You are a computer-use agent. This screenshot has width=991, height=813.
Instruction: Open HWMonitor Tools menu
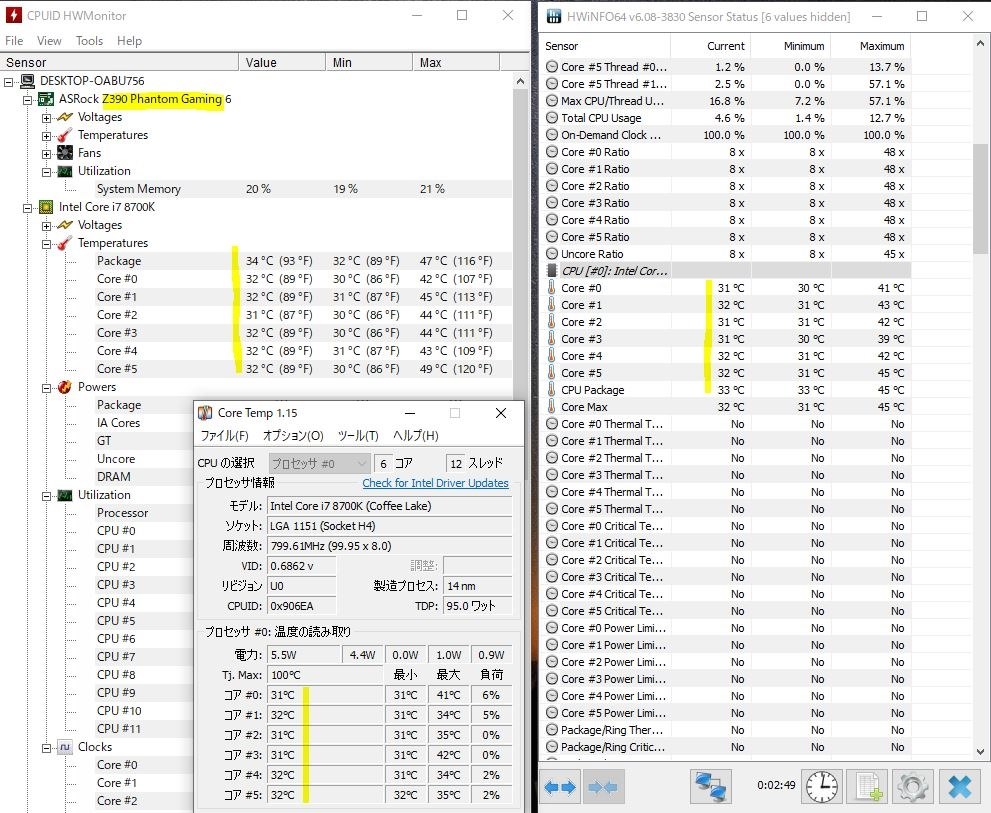89,40
